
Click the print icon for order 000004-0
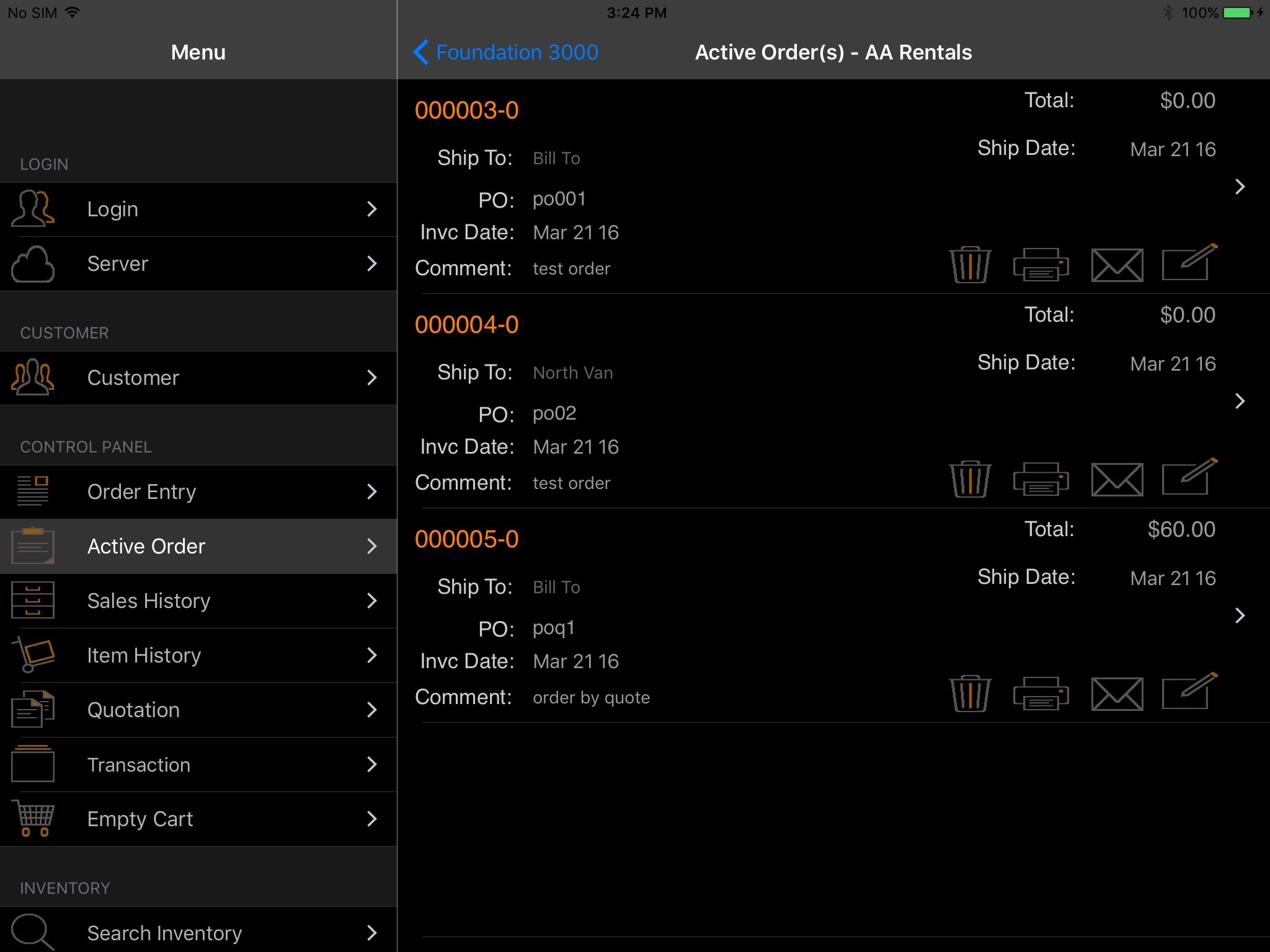click(1045, 480)
